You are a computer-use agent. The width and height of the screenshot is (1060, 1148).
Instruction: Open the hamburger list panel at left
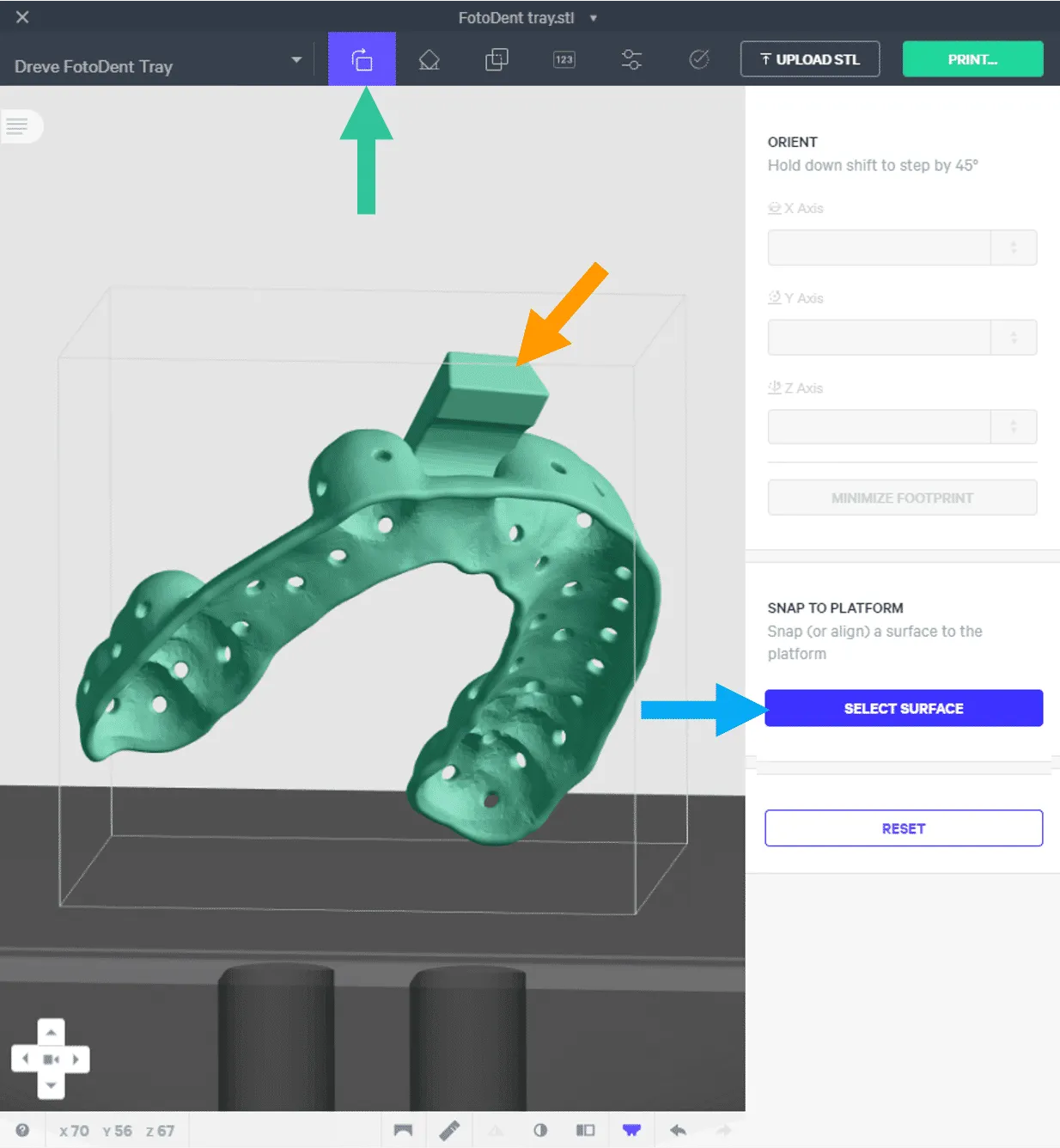[x=17, y=126]
